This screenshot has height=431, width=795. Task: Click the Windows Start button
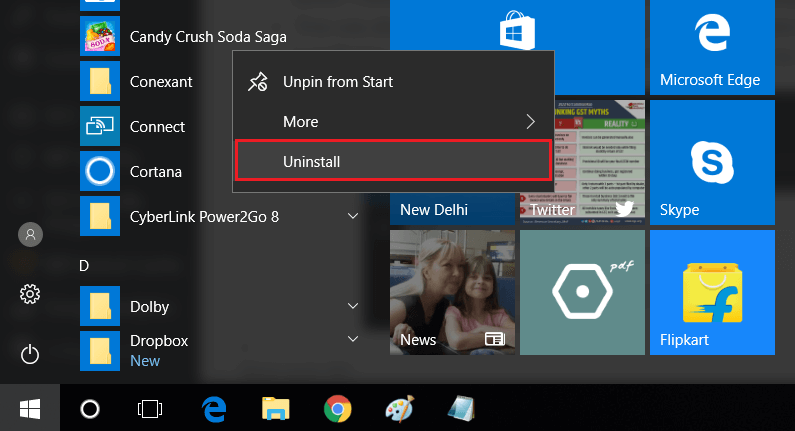[30, 409]
